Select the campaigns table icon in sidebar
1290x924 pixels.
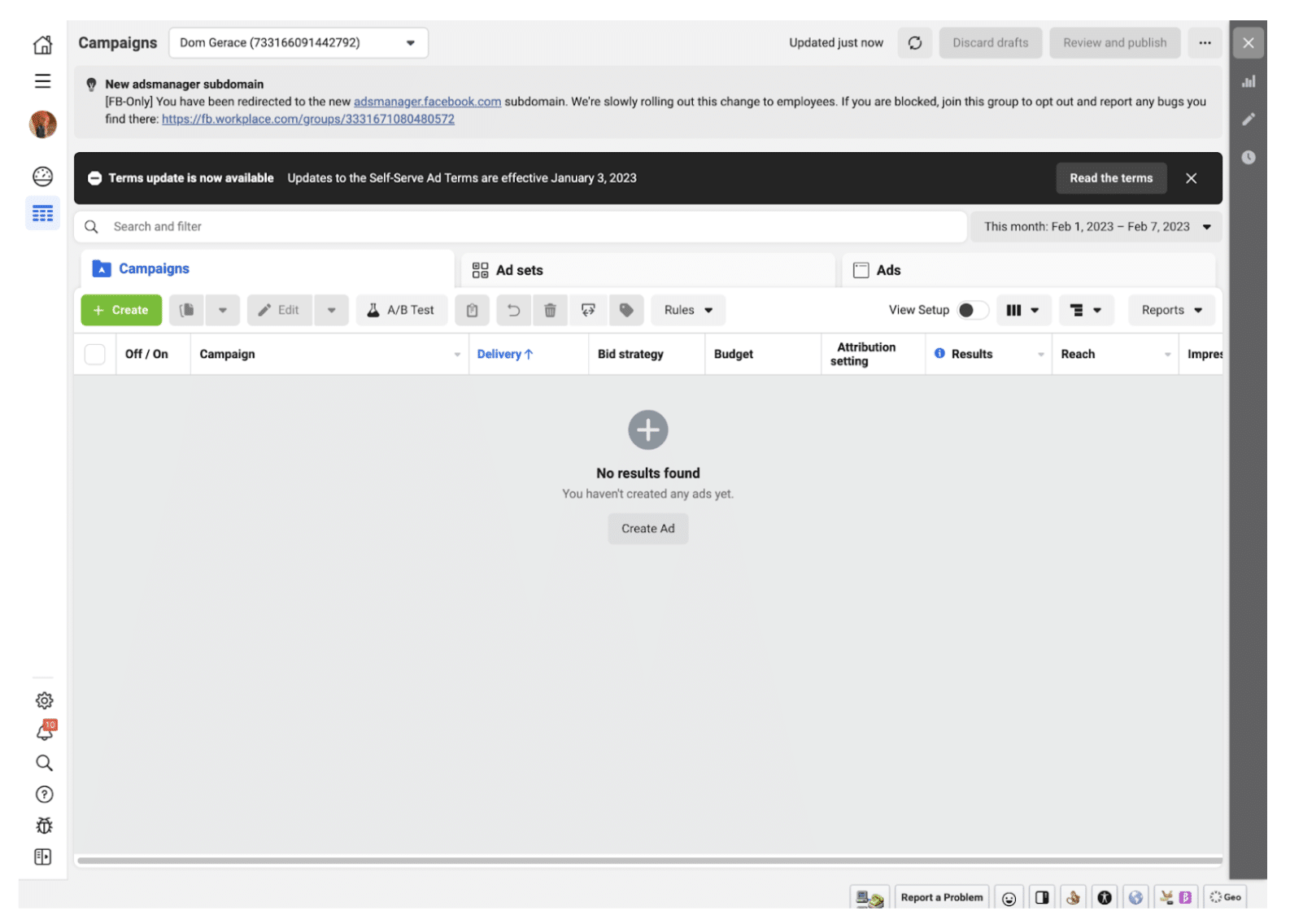tap(43, 214)
